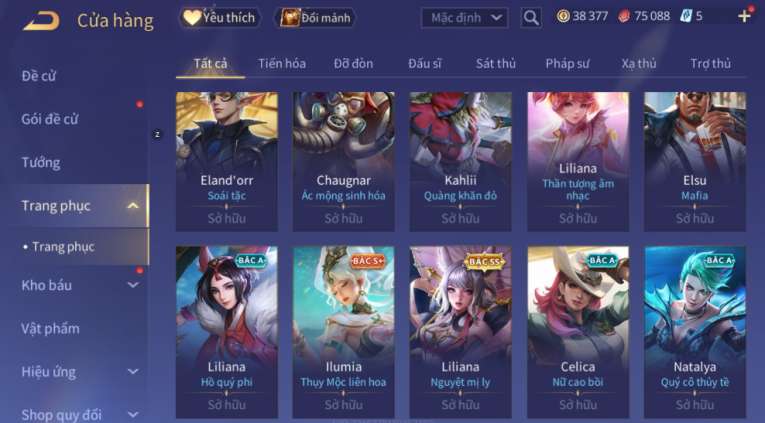Open the Mặc định sort dropdown
This screenshot has height=423, width=765.
click(x=464, y=18)
